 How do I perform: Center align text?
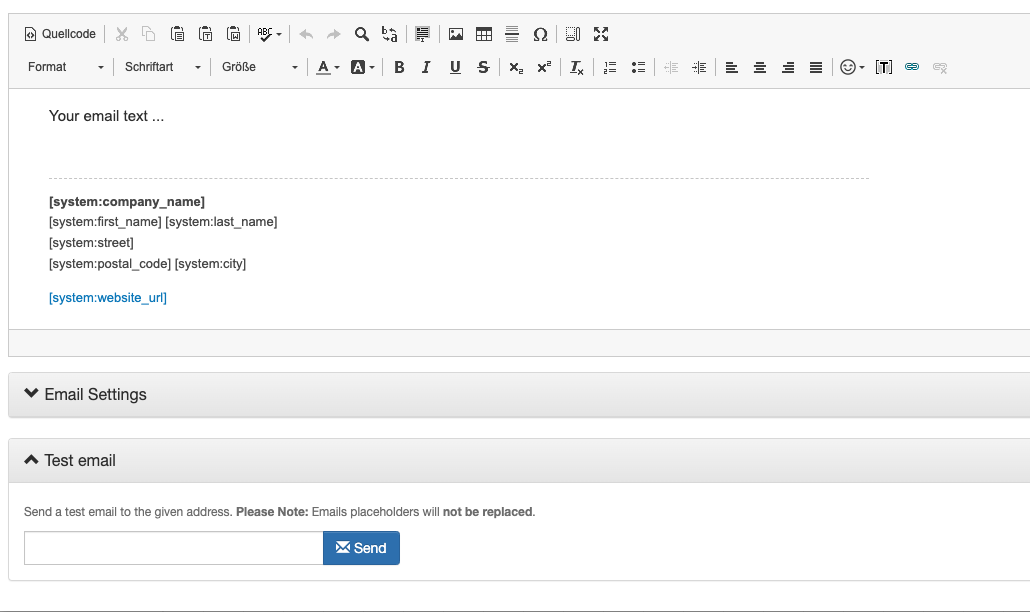tap(760, 67)
